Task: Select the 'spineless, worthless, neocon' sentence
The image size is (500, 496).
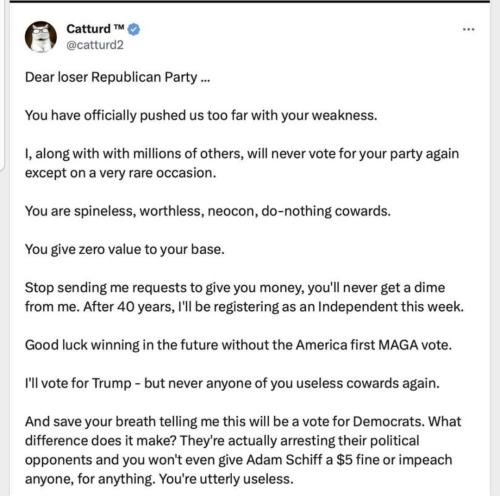Action: [208, 211]
